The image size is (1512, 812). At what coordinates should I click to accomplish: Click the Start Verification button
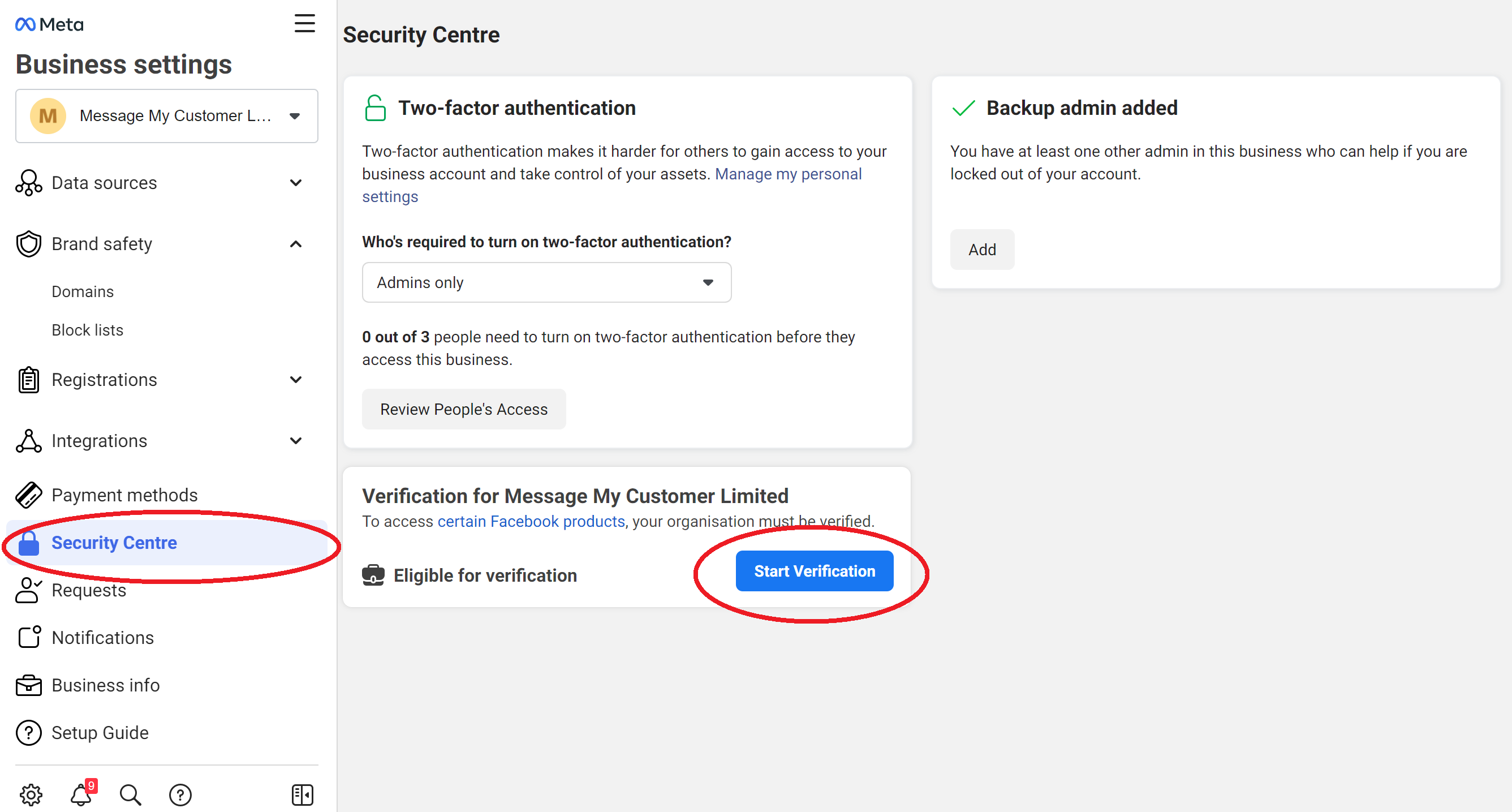[814, 572]
